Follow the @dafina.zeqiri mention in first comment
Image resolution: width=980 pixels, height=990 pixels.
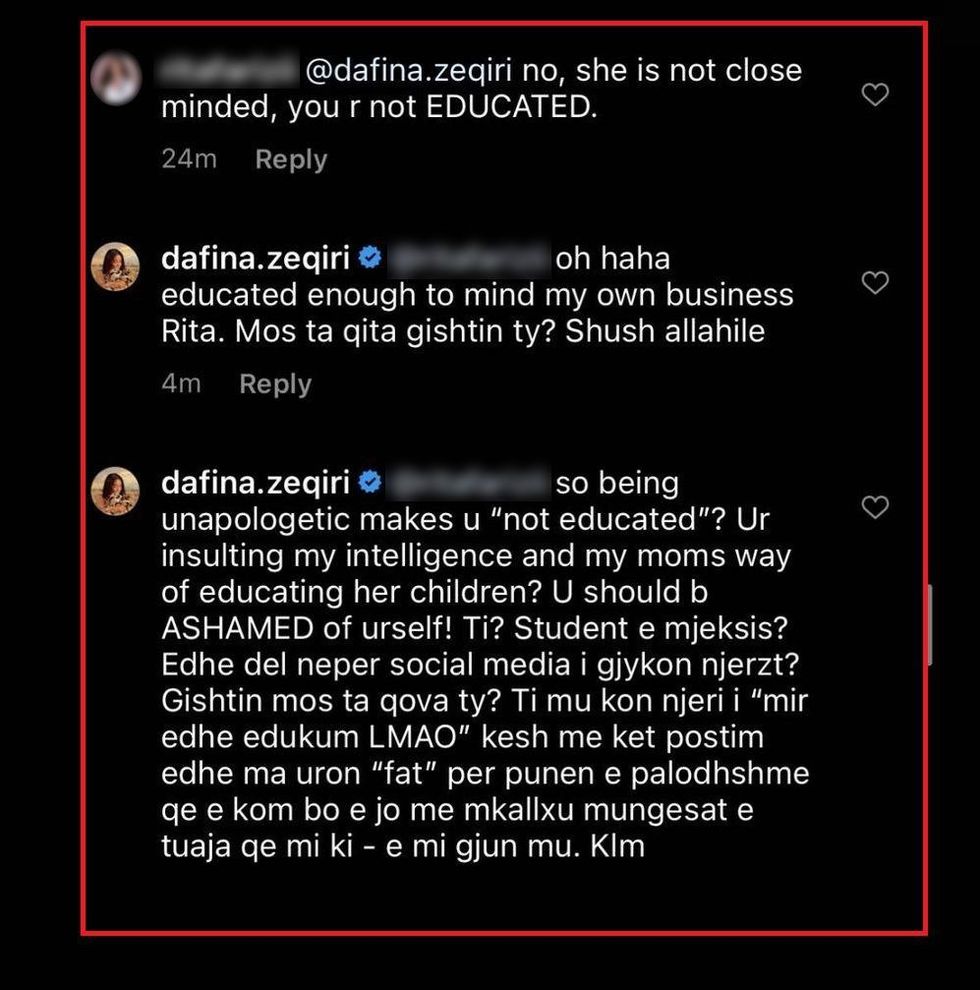pos(409,70)
